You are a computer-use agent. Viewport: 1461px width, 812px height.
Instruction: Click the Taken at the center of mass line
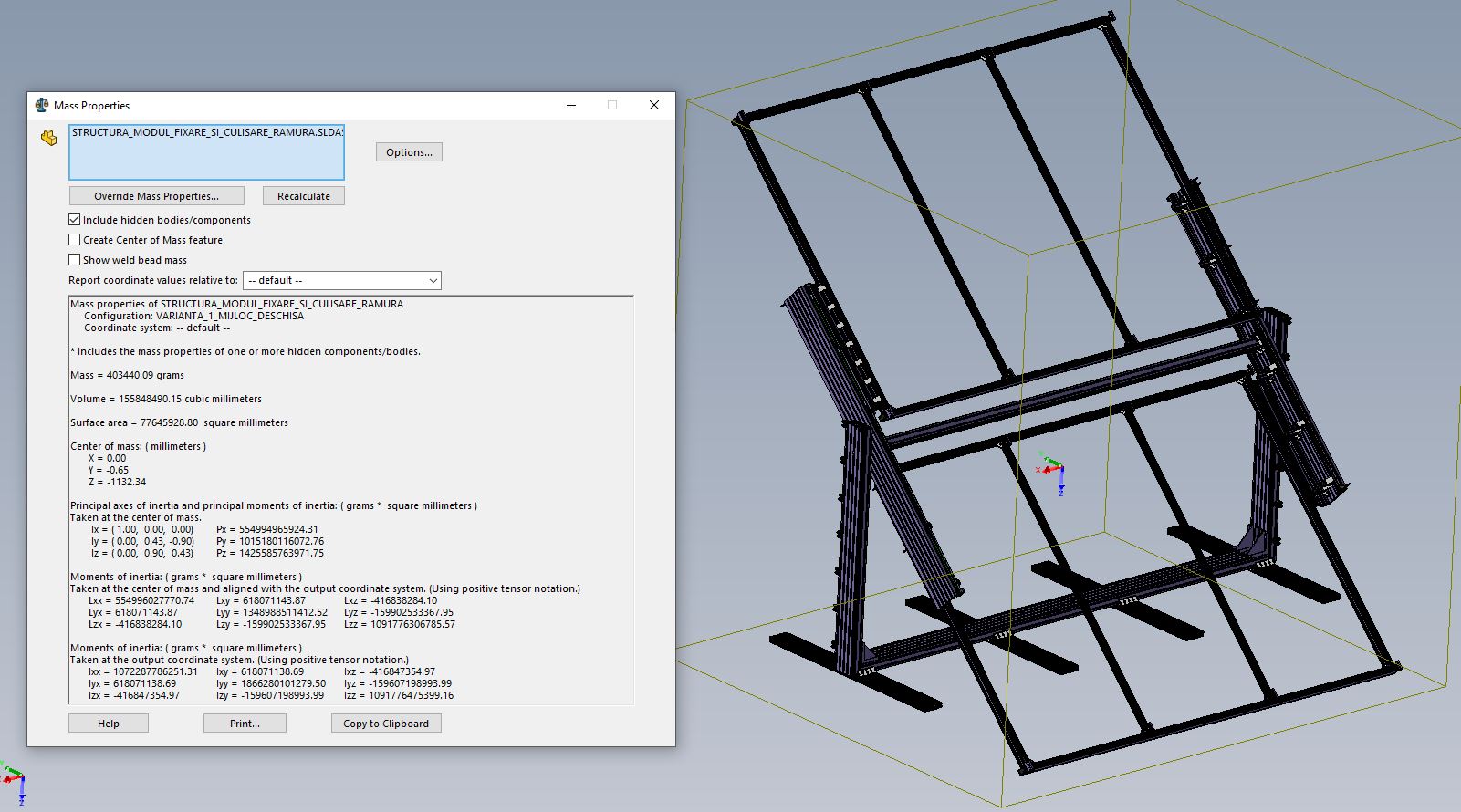[136, 517]
